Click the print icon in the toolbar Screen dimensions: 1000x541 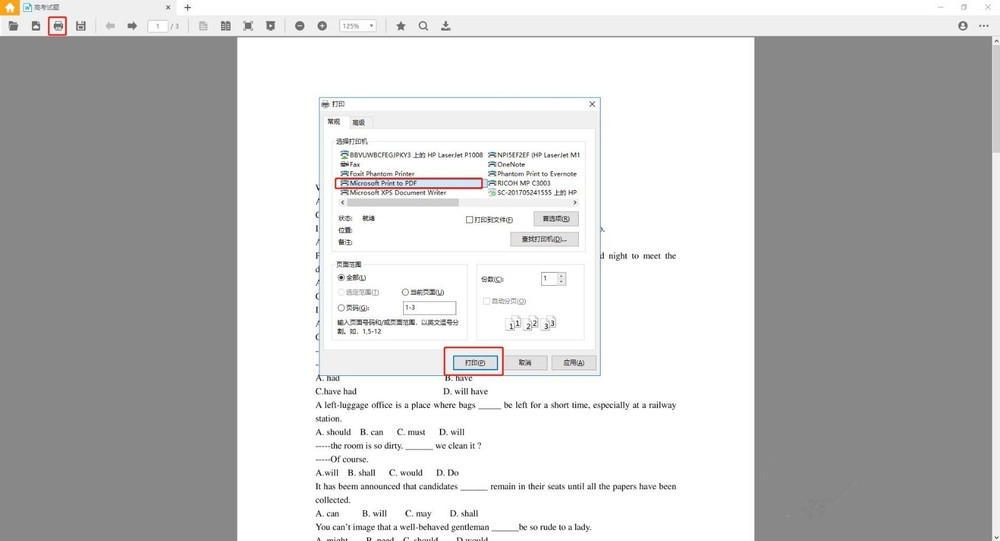click(58, 26)
